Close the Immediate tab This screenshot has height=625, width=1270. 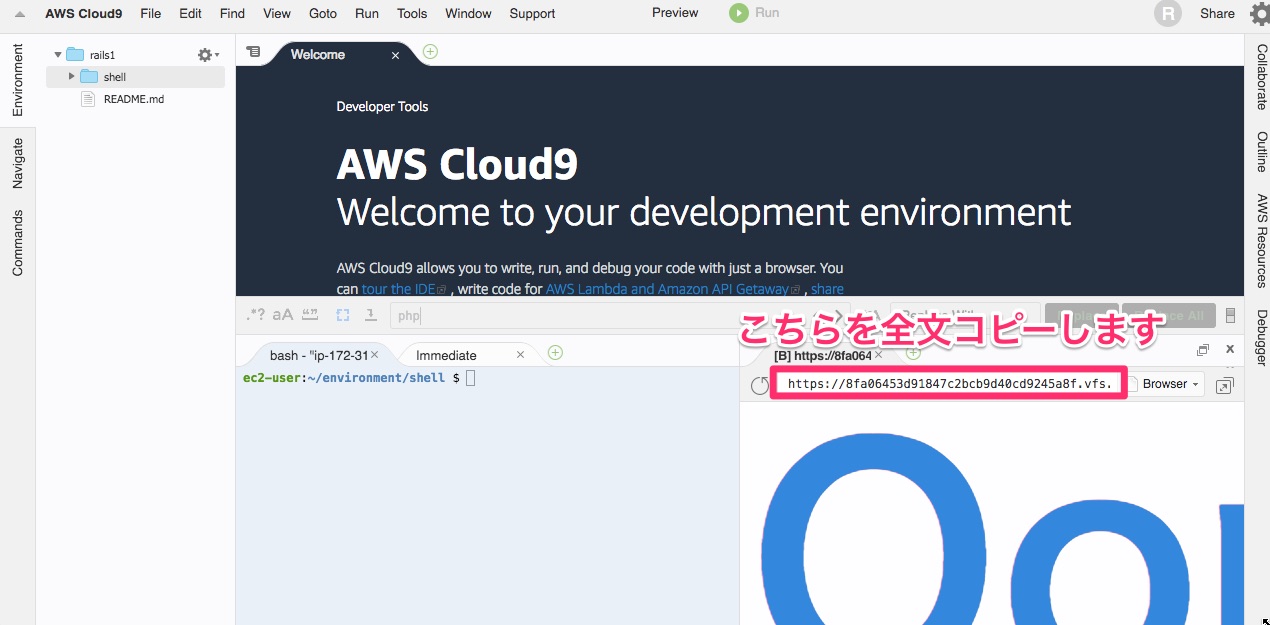[x=520, y=355]
